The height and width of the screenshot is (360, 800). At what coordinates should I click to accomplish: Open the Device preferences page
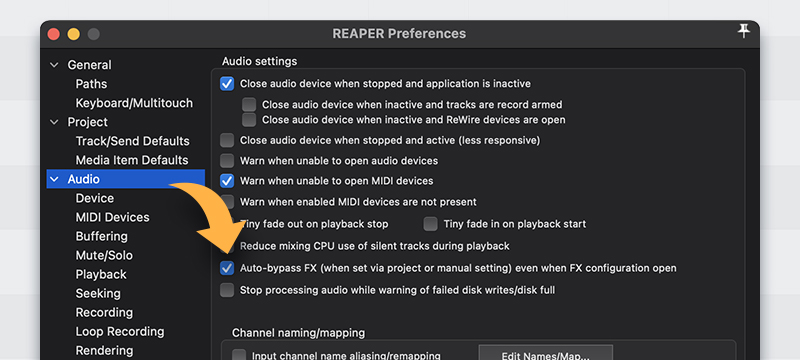point(95,198)
